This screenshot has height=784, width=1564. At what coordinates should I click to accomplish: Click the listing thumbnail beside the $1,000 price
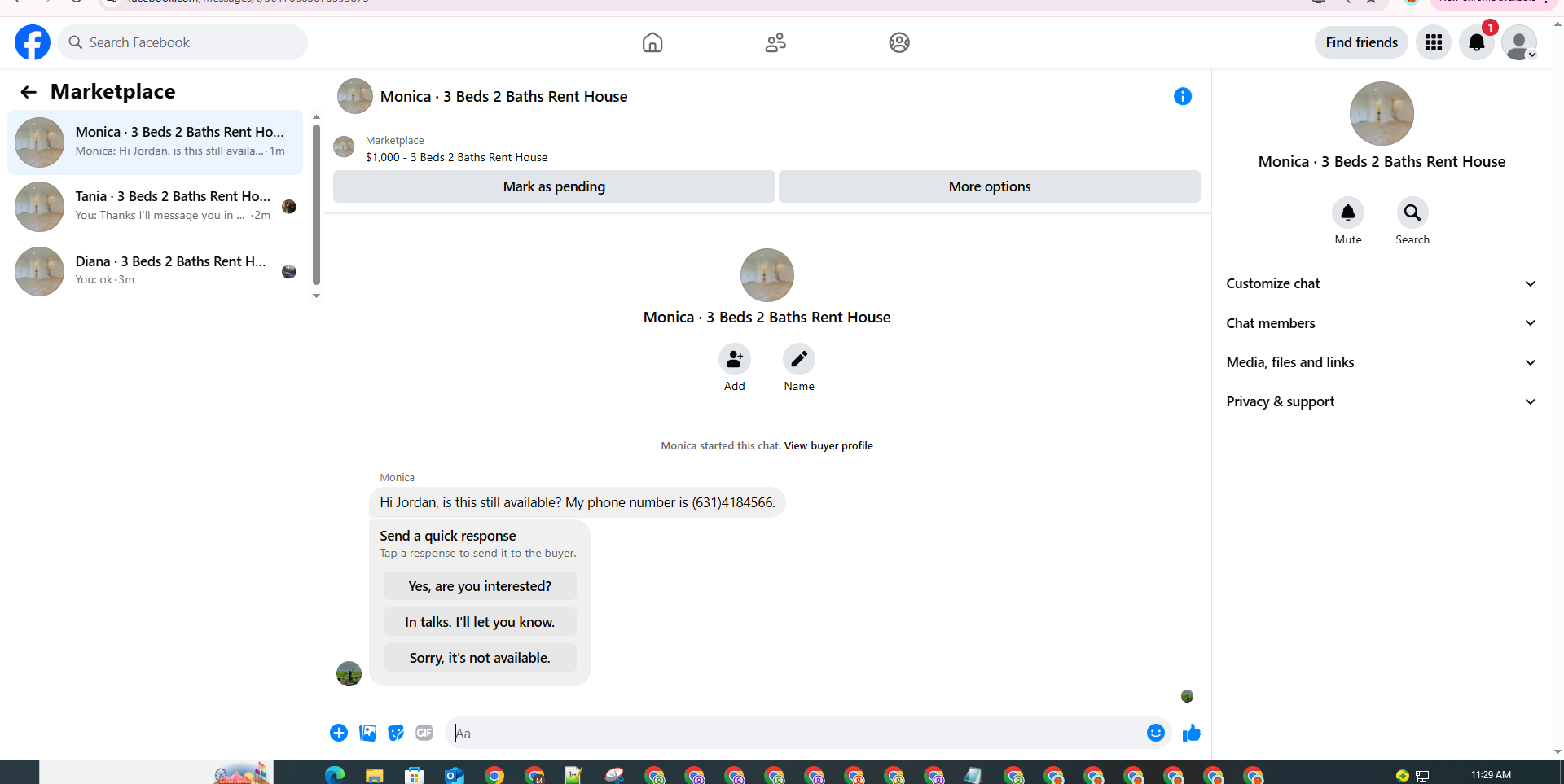point(344,147)
